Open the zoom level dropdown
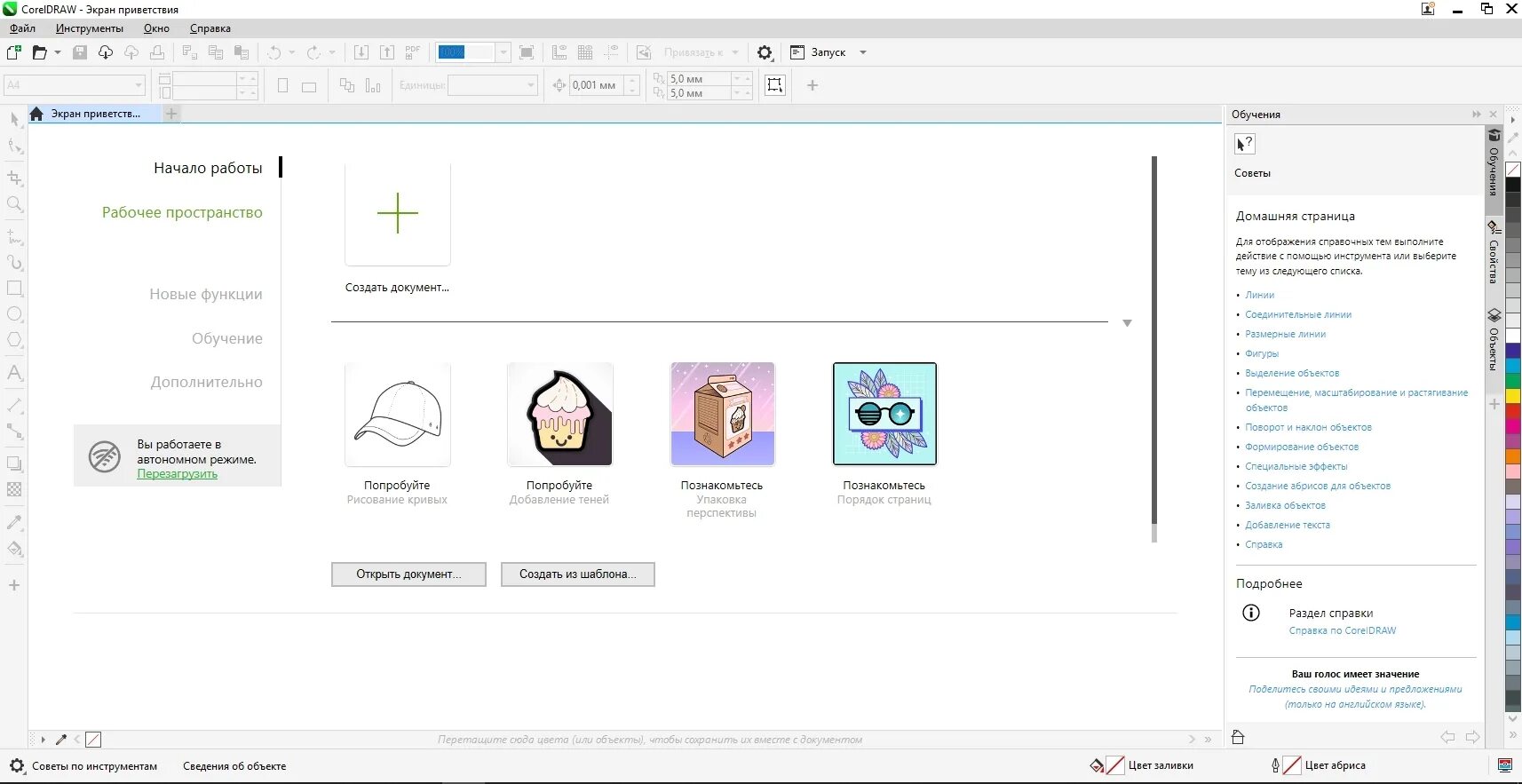Image resolution: width=1522 pixels, height=784 pixels. point(503,52)
